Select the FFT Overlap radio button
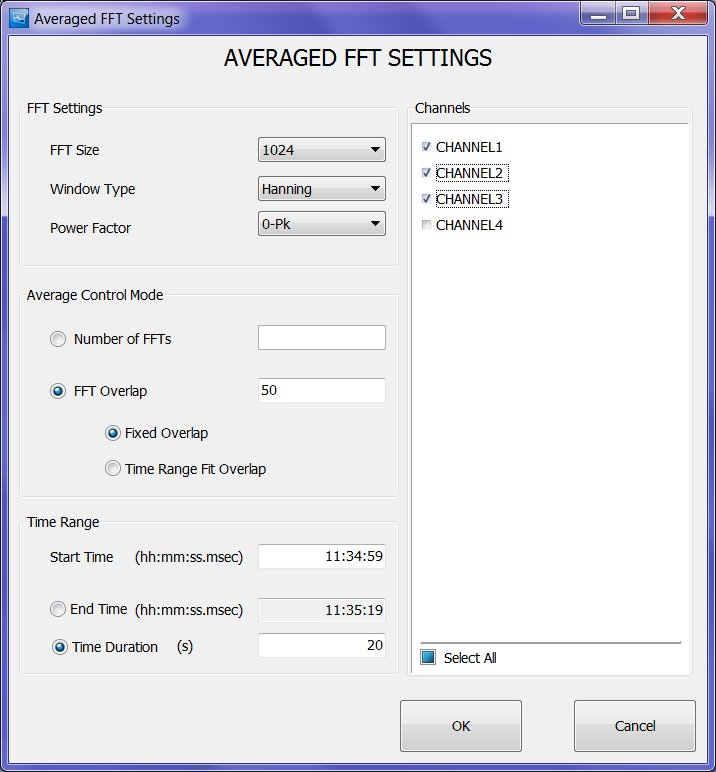Screen dimensions: 716x772 point(58,391)
